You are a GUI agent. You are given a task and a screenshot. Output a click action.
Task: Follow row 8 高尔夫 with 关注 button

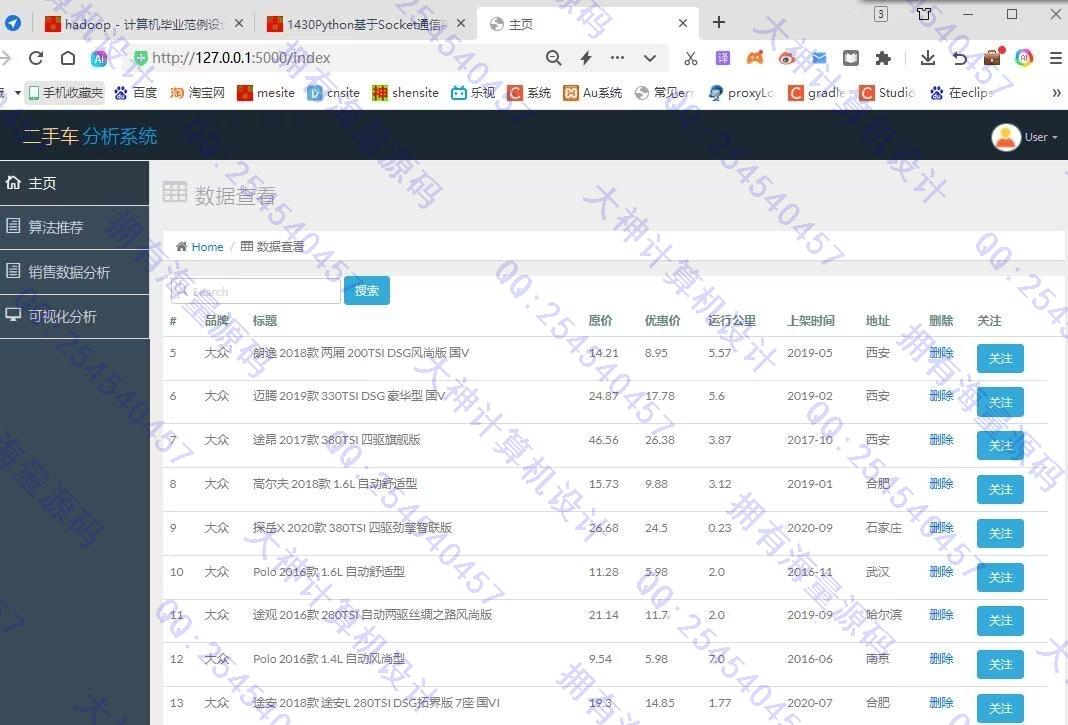click(x=1000, y=489)
